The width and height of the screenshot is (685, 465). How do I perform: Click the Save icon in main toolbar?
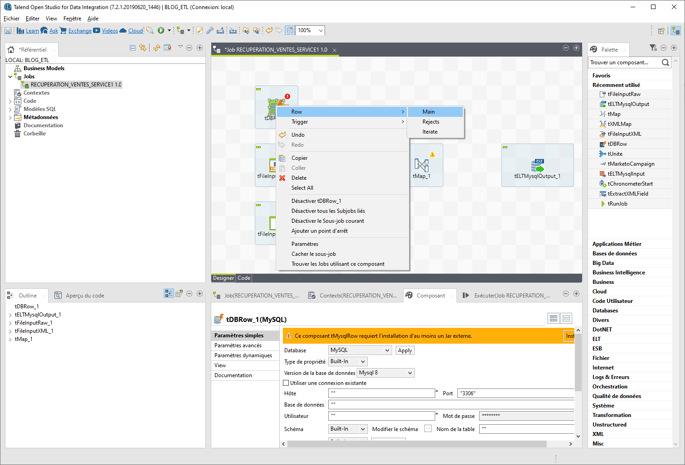coord(8,31)
